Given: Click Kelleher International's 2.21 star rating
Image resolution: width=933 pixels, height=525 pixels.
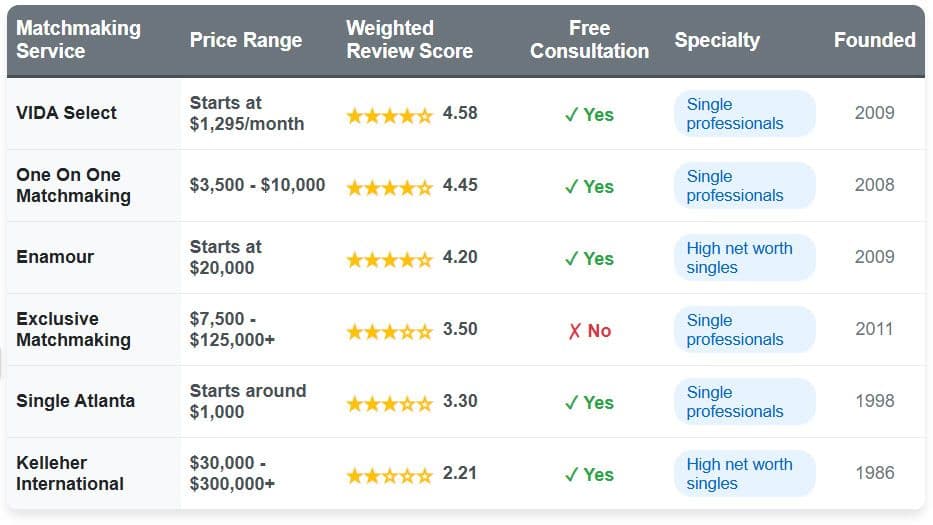Looking at the screenshot, I should 389,475.
